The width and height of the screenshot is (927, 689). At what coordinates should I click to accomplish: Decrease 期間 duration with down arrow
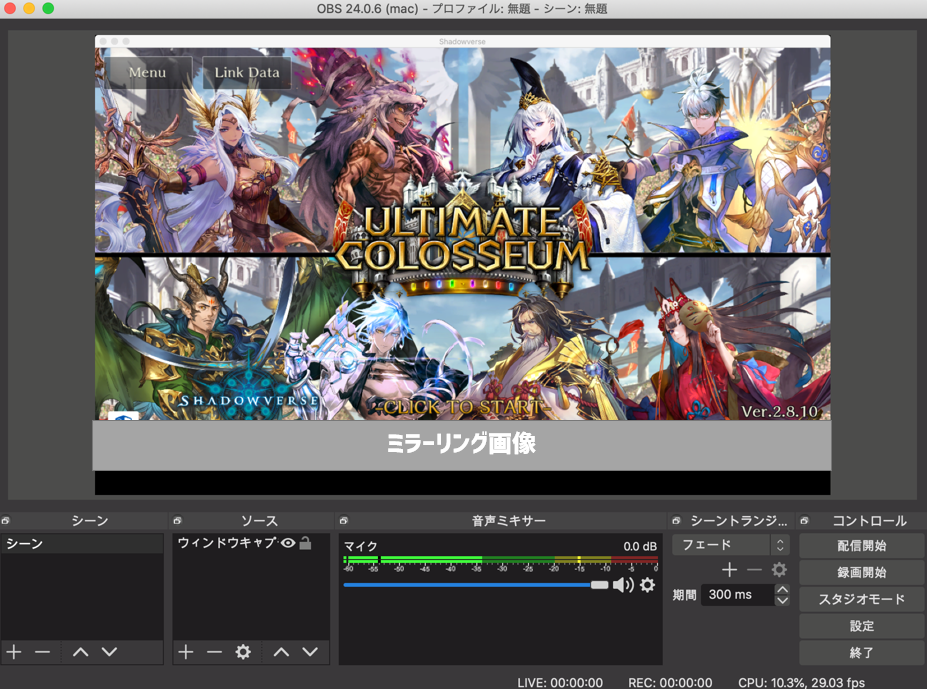click(x=782, y=600)
